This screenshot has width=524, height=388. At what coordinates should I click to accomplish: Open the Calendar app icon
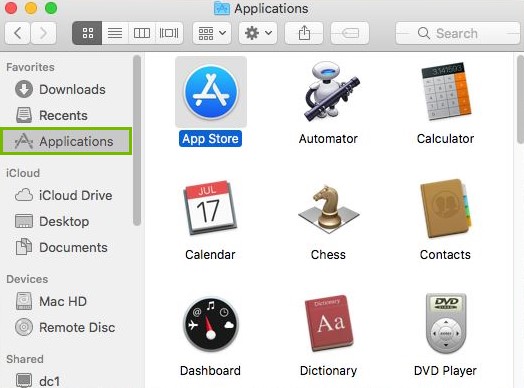pyautogui.click(x=210, y=207)
